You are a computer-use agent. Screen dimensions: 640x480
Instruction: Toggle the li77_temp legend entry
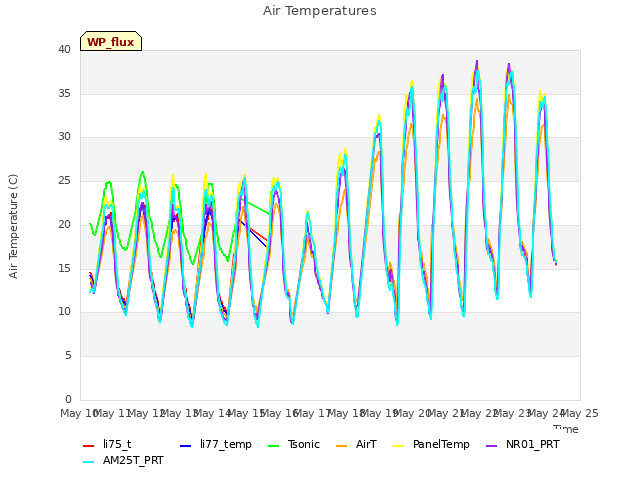pyautogui.click(x=216, y=444)
